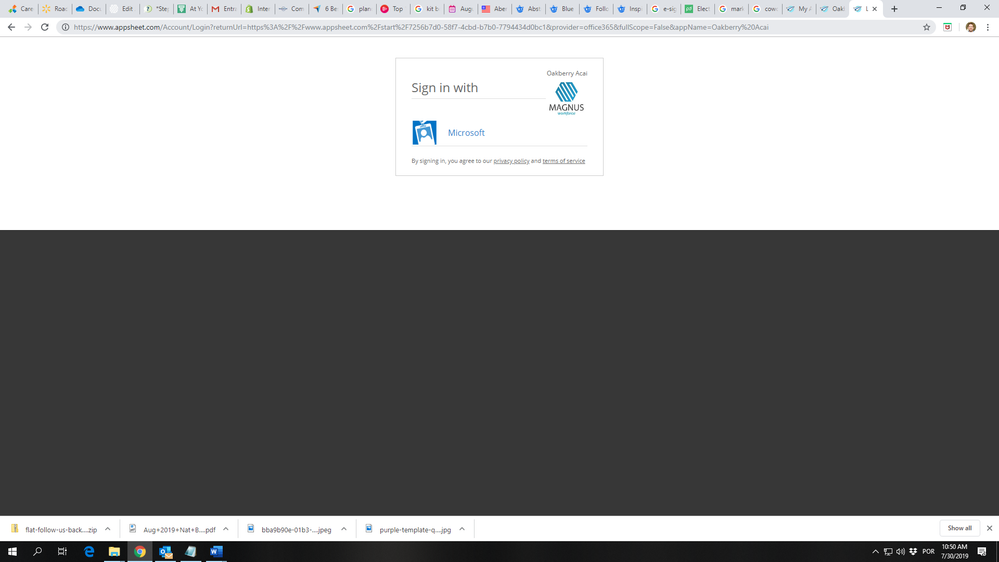Viewport: 999px width, 562px height.
Task: Open the red Pocket-style extension icon
Action: (947, 27)
